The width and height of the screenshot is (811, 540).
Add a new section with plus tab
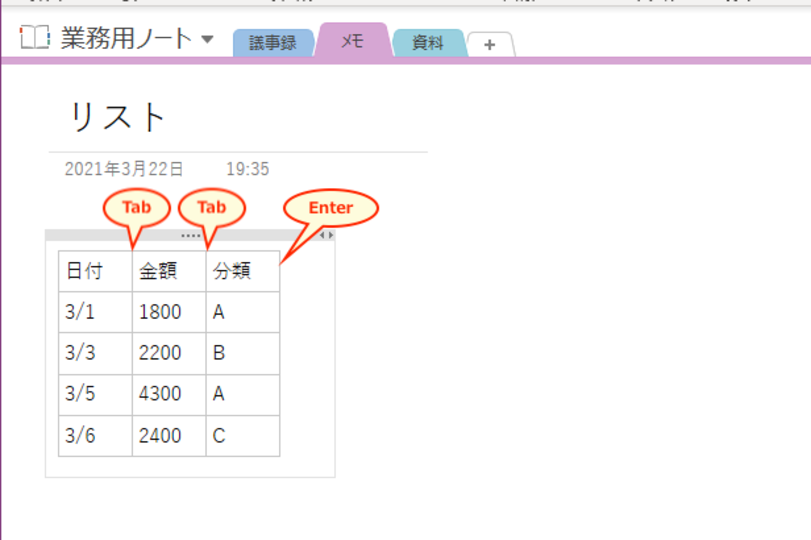point(490,44)
